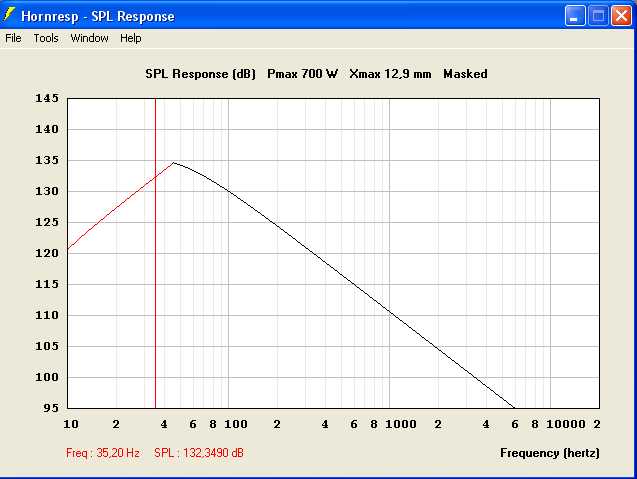Click the 'Freq : 35,20 Hz' readout
The width and height of the screenshot is (637, 479).
point(103,453)
